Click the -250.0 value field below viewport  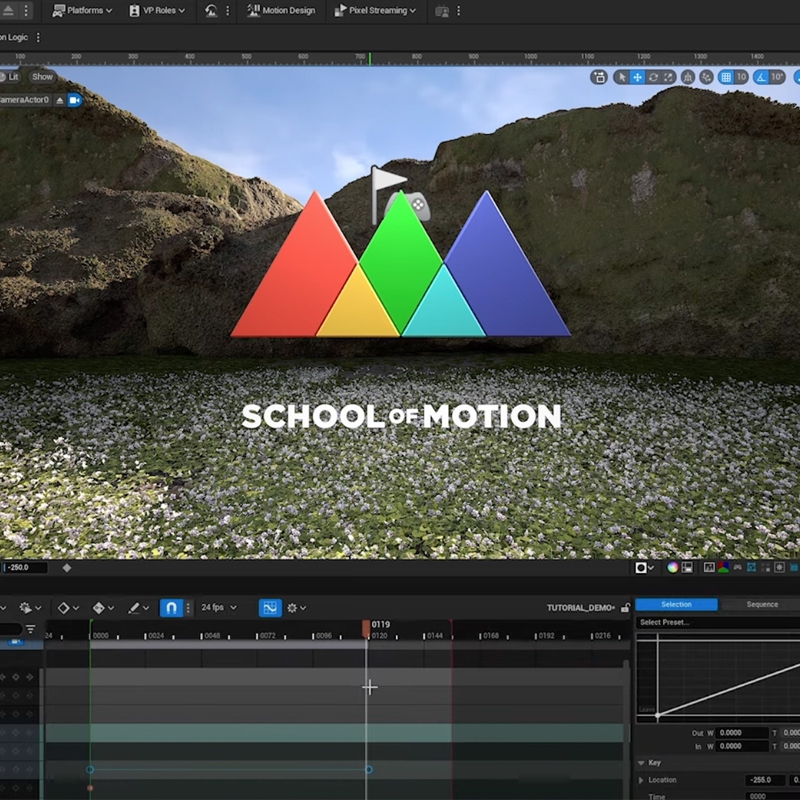pos(25,567)
